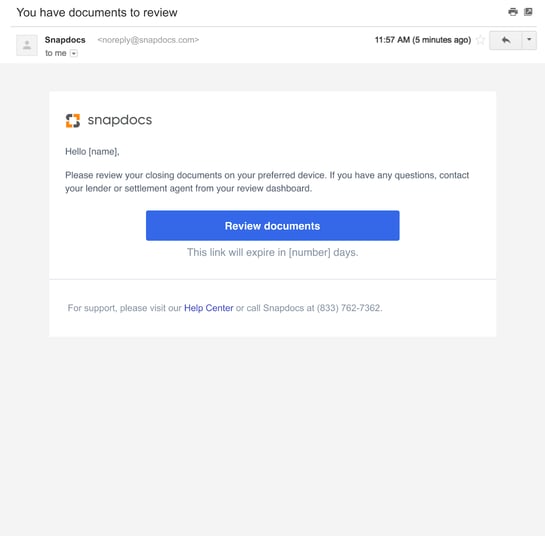
Task: Click the snapdocs wordmark text
Action: coord(120,120)
